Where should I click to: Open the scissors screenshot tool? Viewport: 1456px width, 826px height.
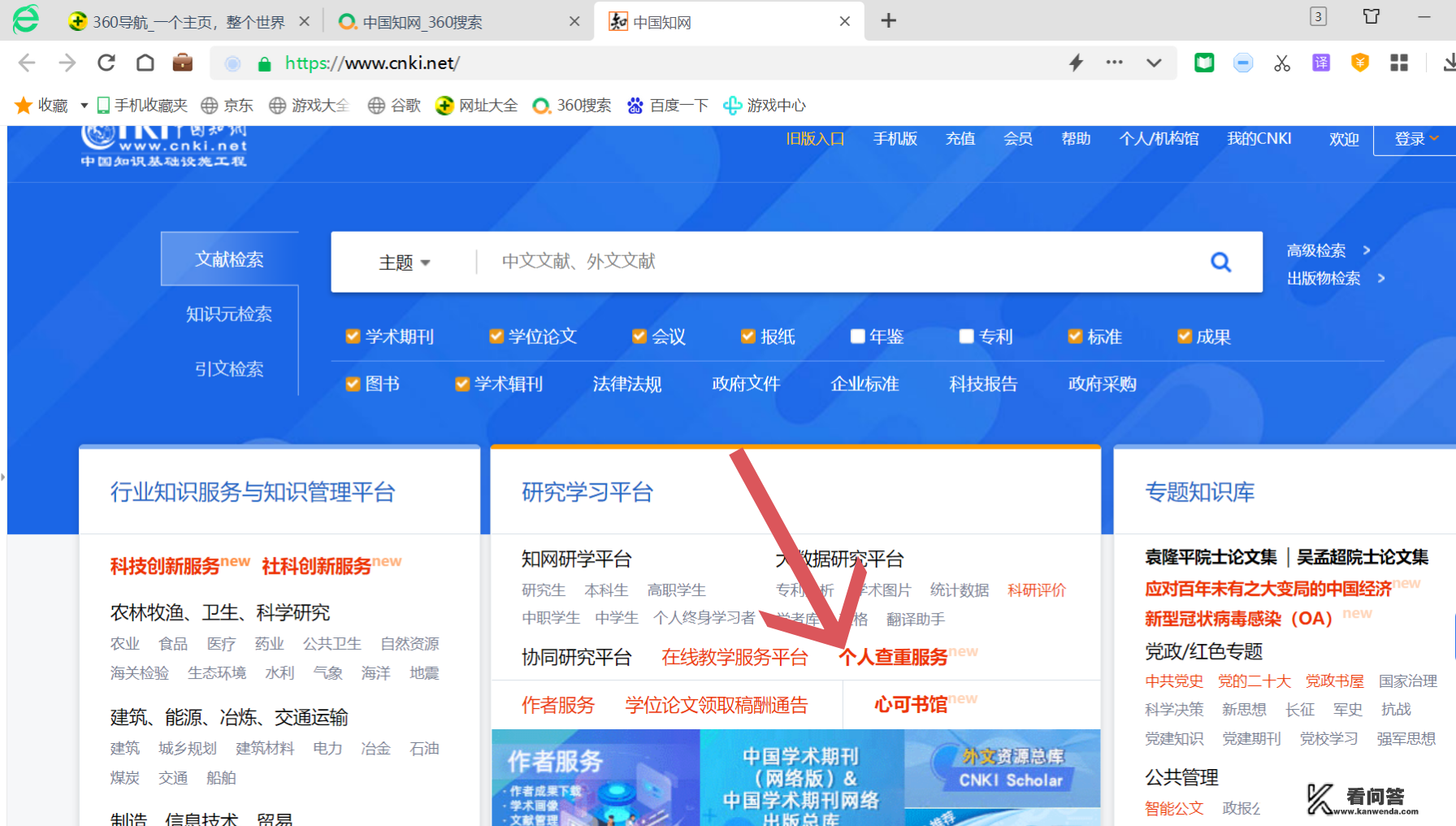tap(1282, 63)
